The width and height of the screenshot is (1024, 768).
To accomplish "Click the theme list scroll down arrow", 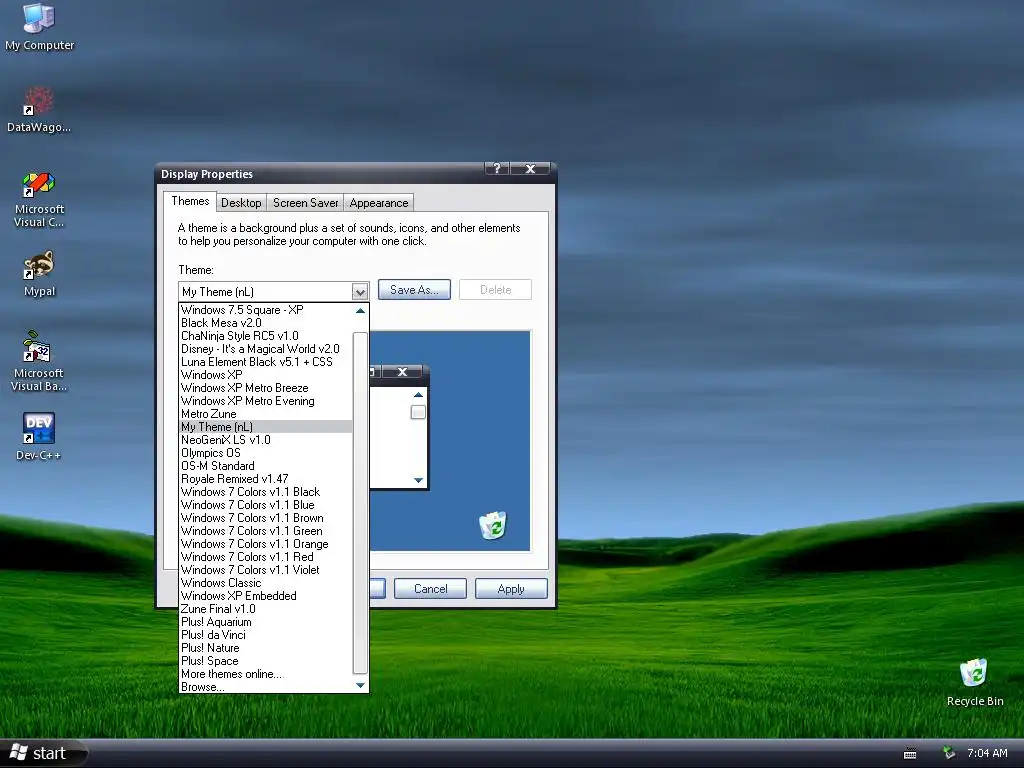I will coord(360,685).
